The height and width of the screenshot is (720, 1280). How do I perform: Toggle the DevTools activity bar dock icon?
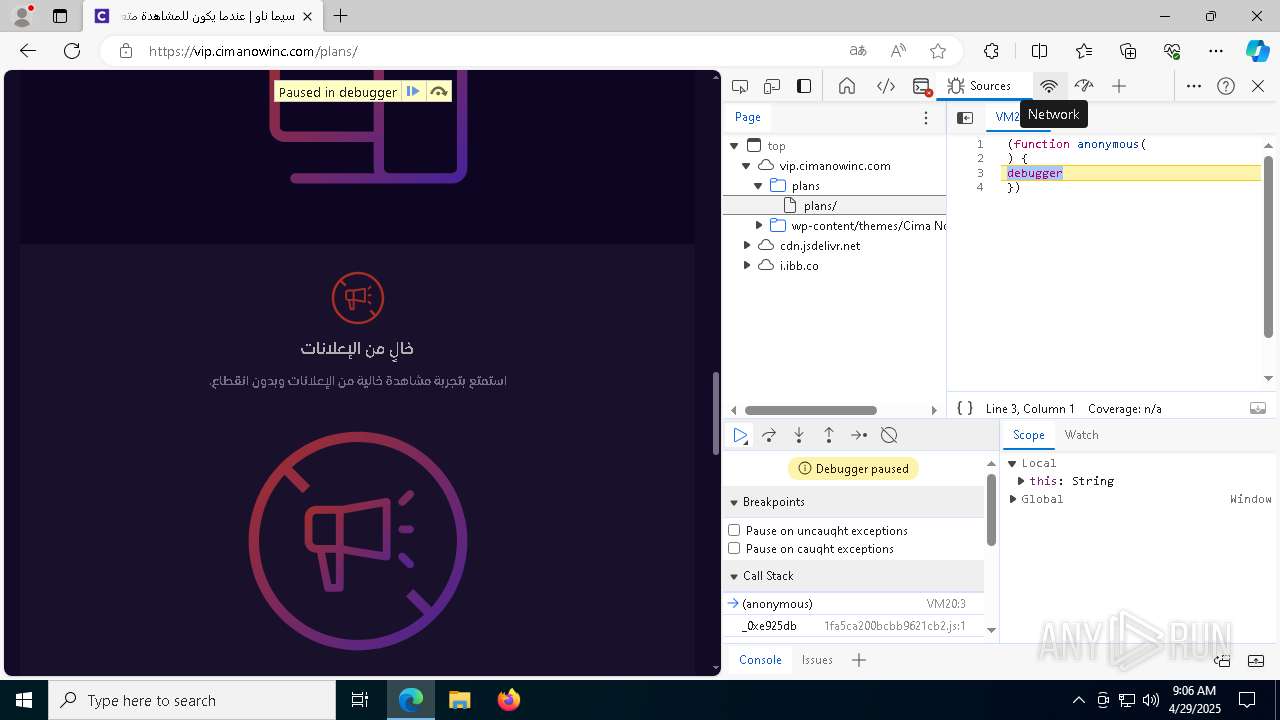(x=804, y=86)
